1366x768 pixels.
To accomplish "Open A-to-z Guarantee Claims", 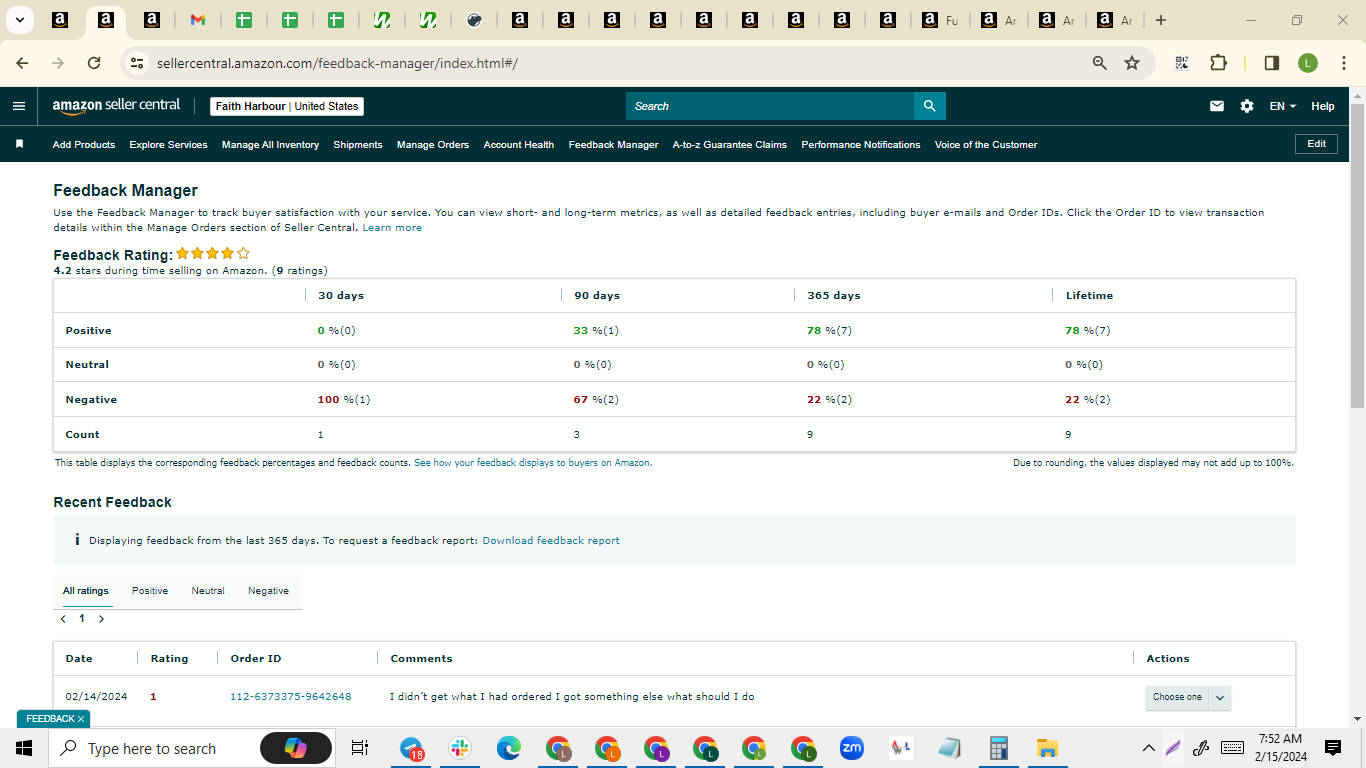I will click(x=730, y=145).
